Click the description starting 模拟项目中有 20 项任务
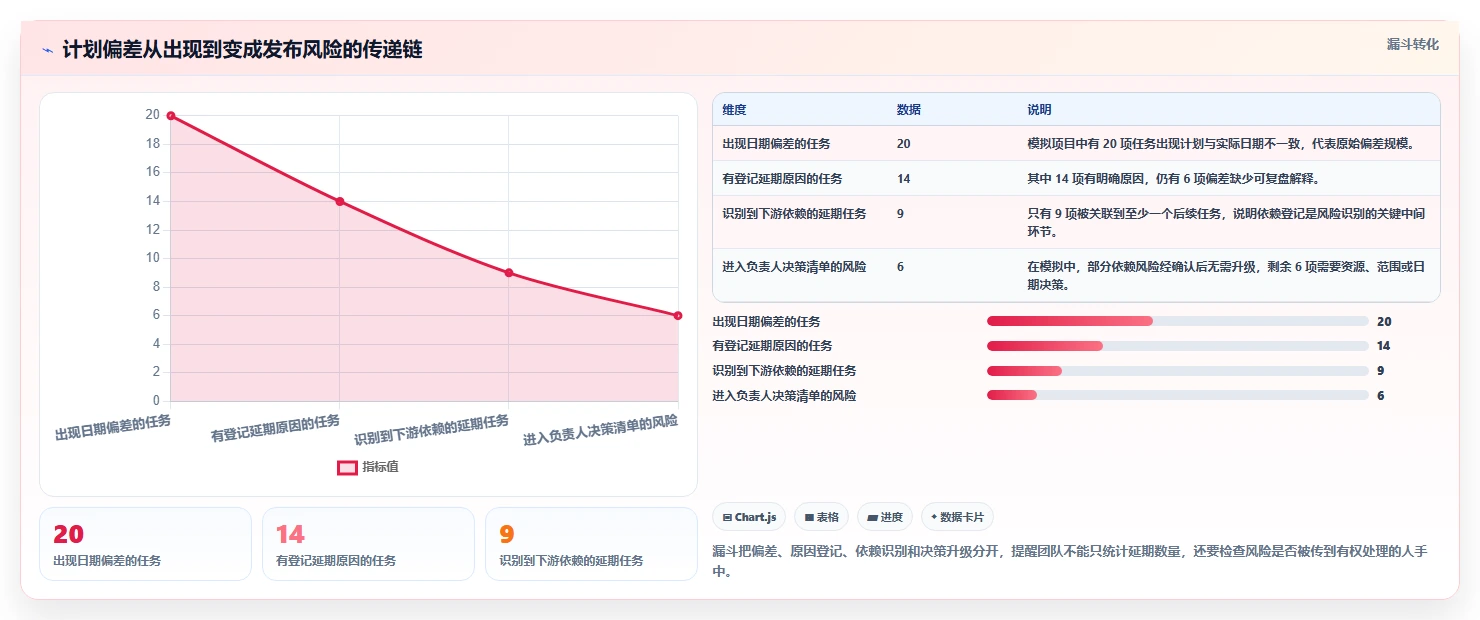This screenshot has height=620, width=1480. [1221, 144]
